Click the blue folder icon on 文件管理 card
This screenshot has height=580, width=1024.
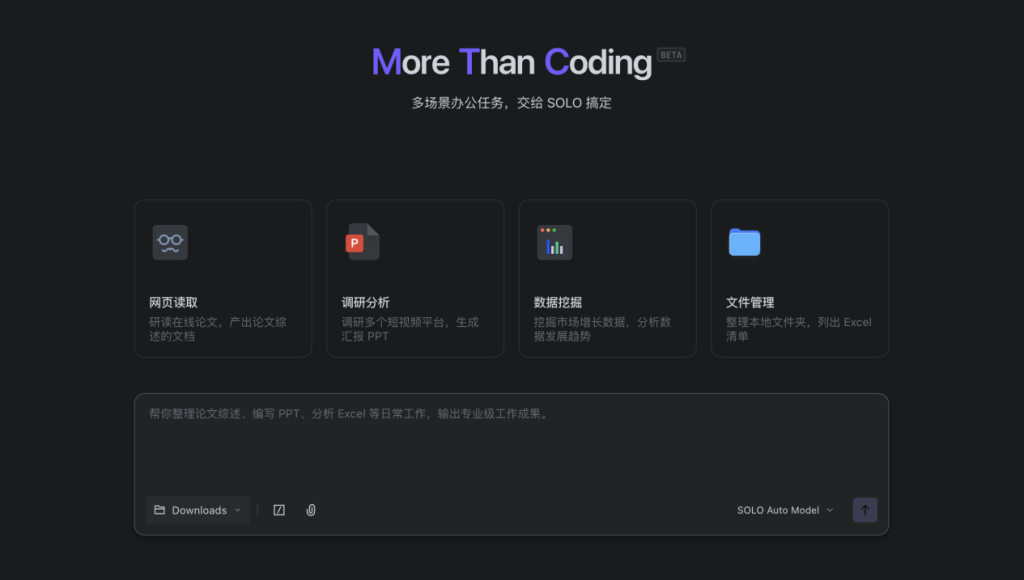tap(746, 242)
